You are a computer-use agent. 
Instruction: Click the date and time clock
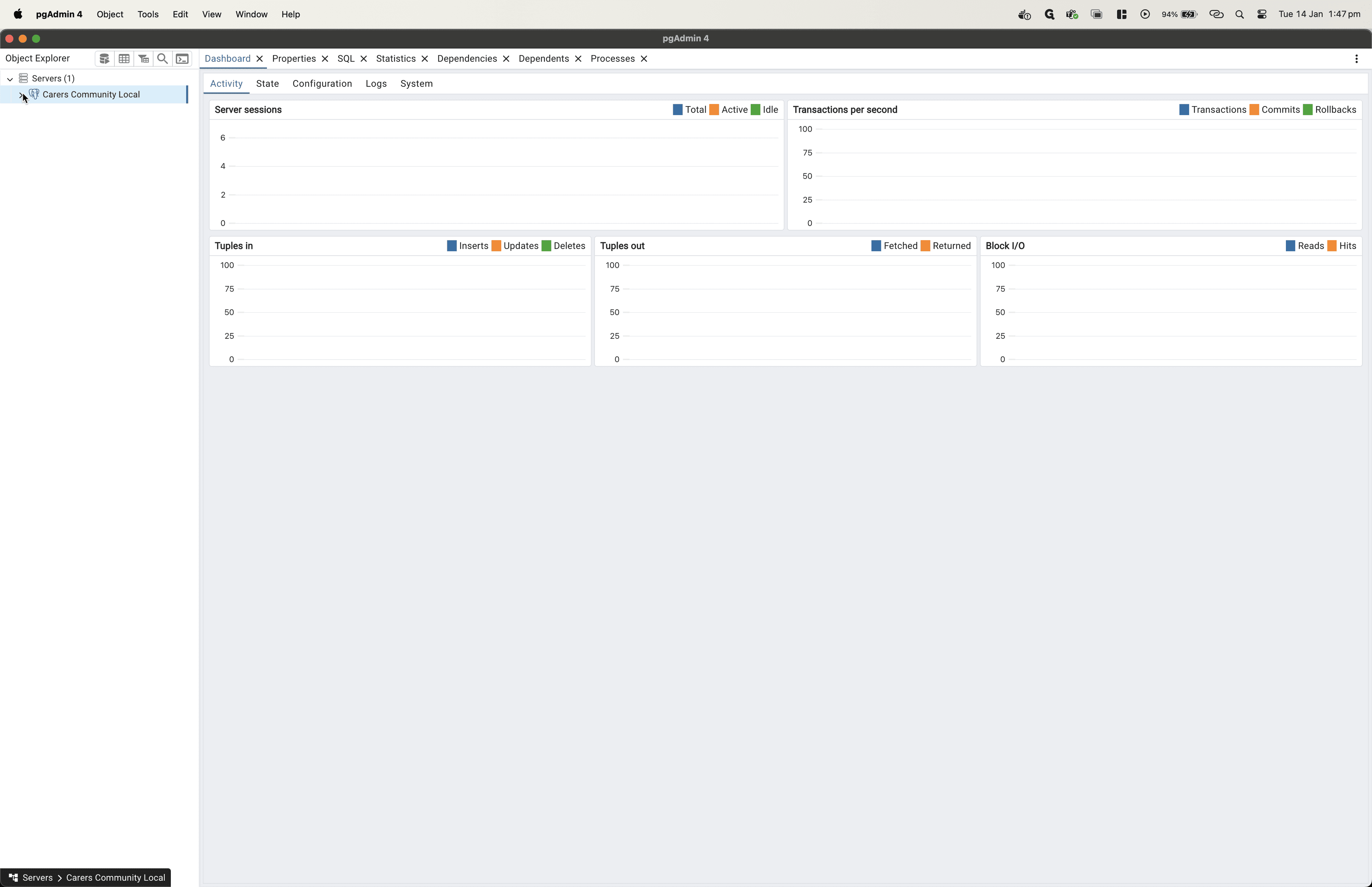click(1319, 14)
